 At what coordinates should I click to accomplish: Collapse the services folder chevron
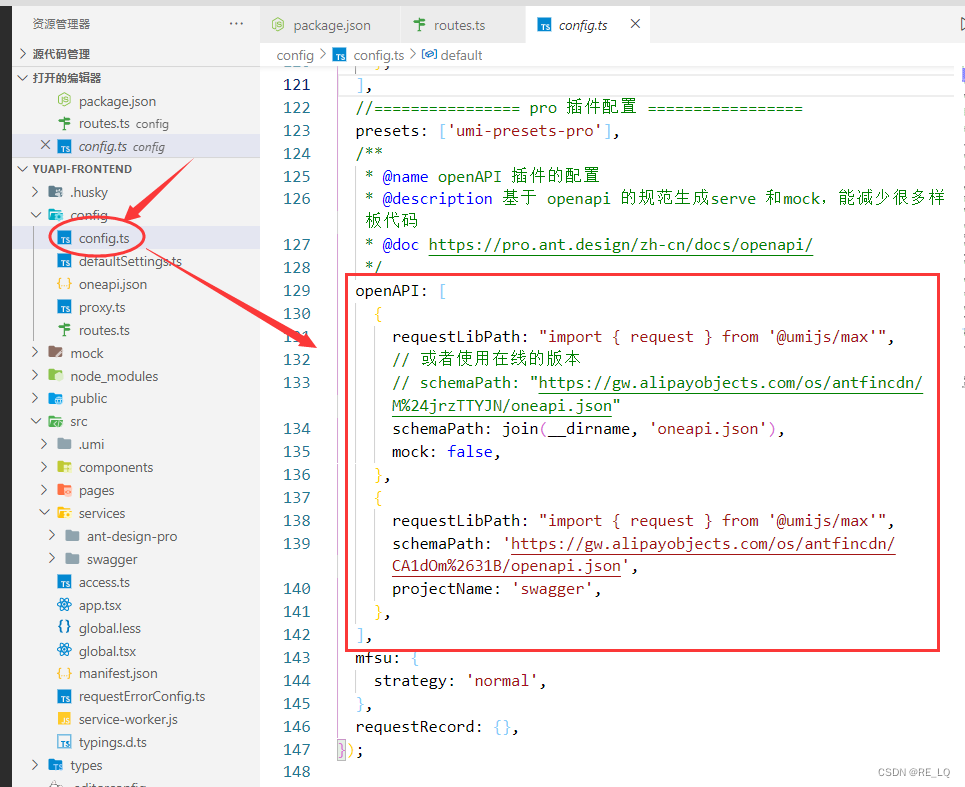(44, 513)
